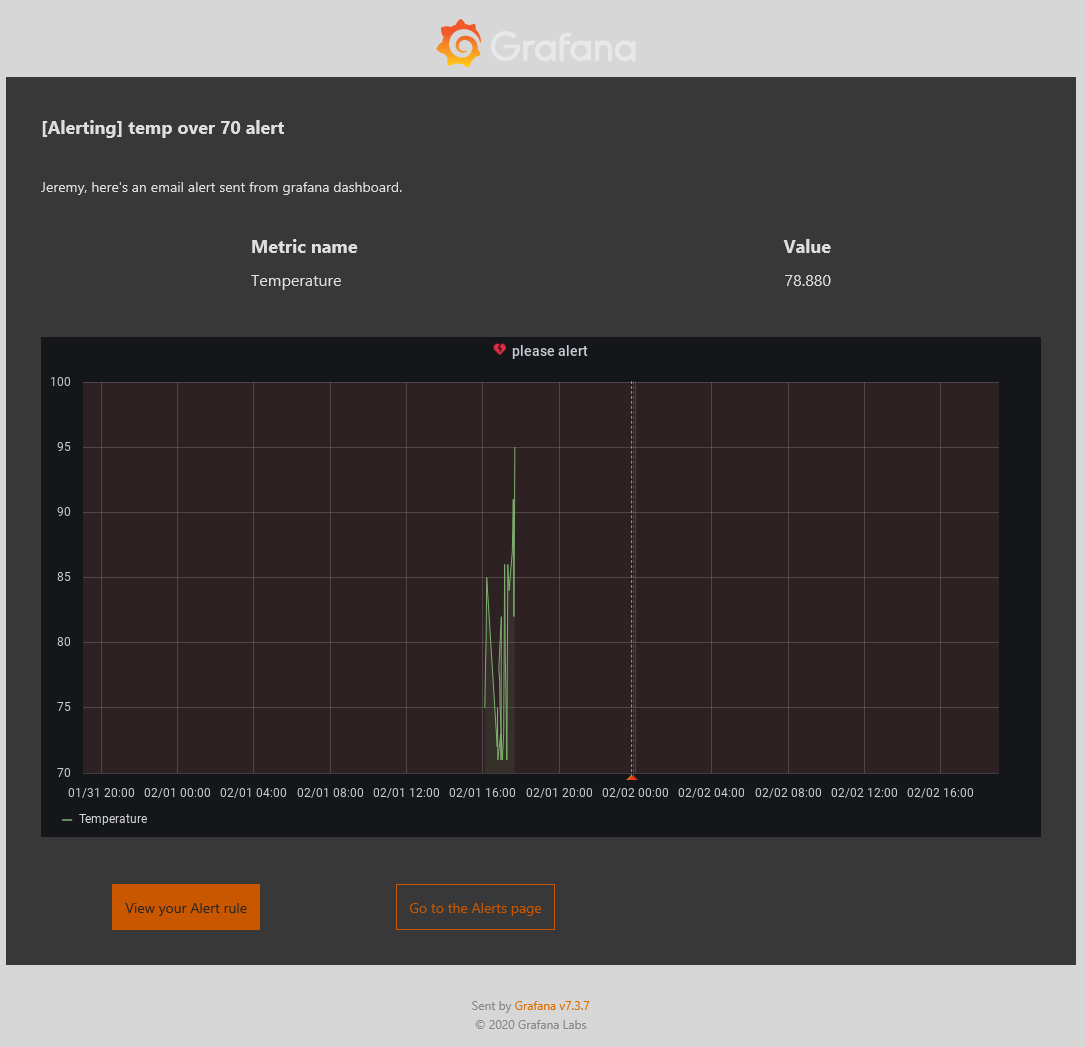Follow the Grafana v7.3.7 link
Image resolution: width=1085 pixels, height=1047 pixels.
pyautogui.click(x=551, y=1005)
